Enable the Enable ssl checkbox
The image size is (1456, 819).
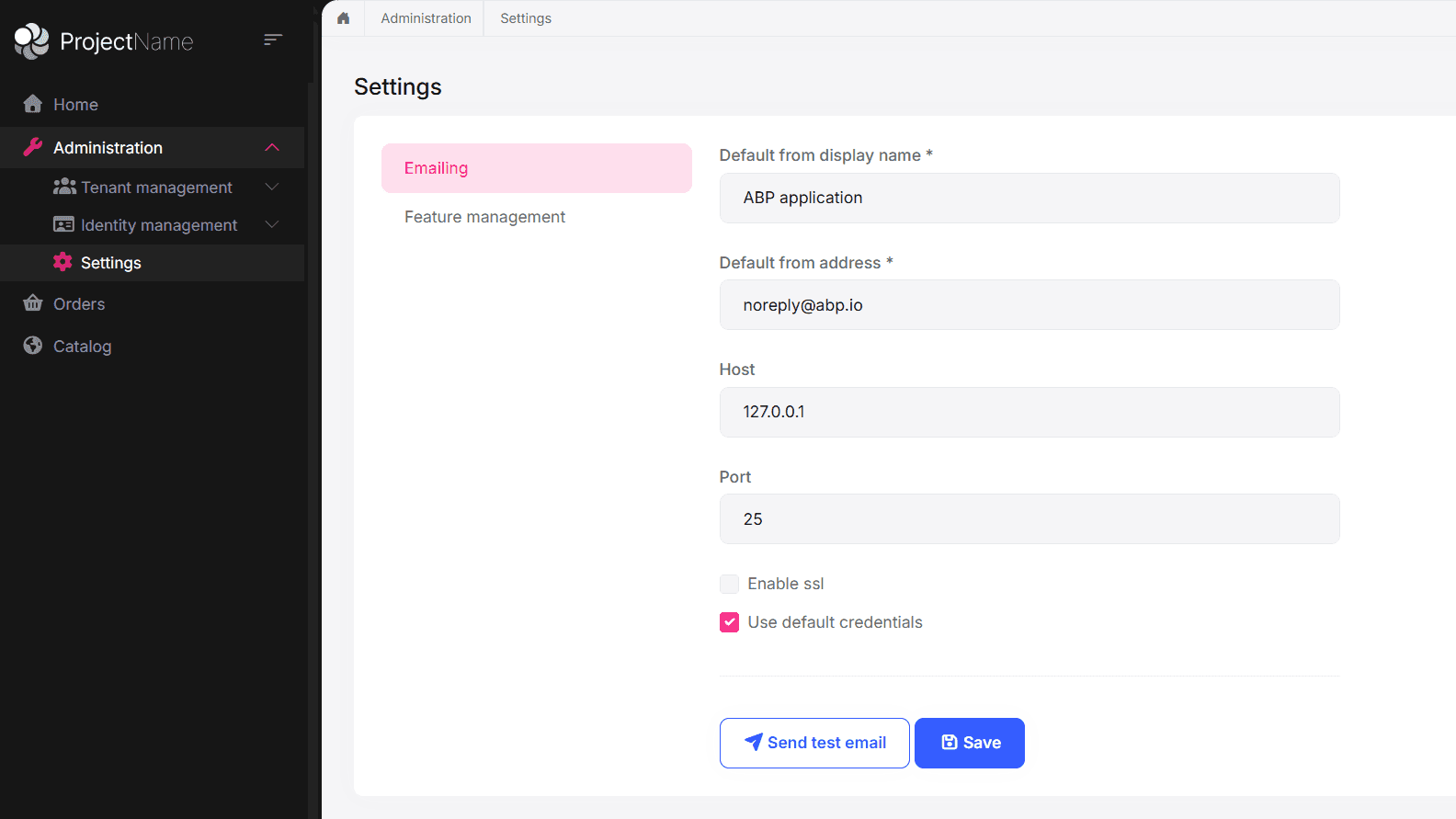[729, 584]
